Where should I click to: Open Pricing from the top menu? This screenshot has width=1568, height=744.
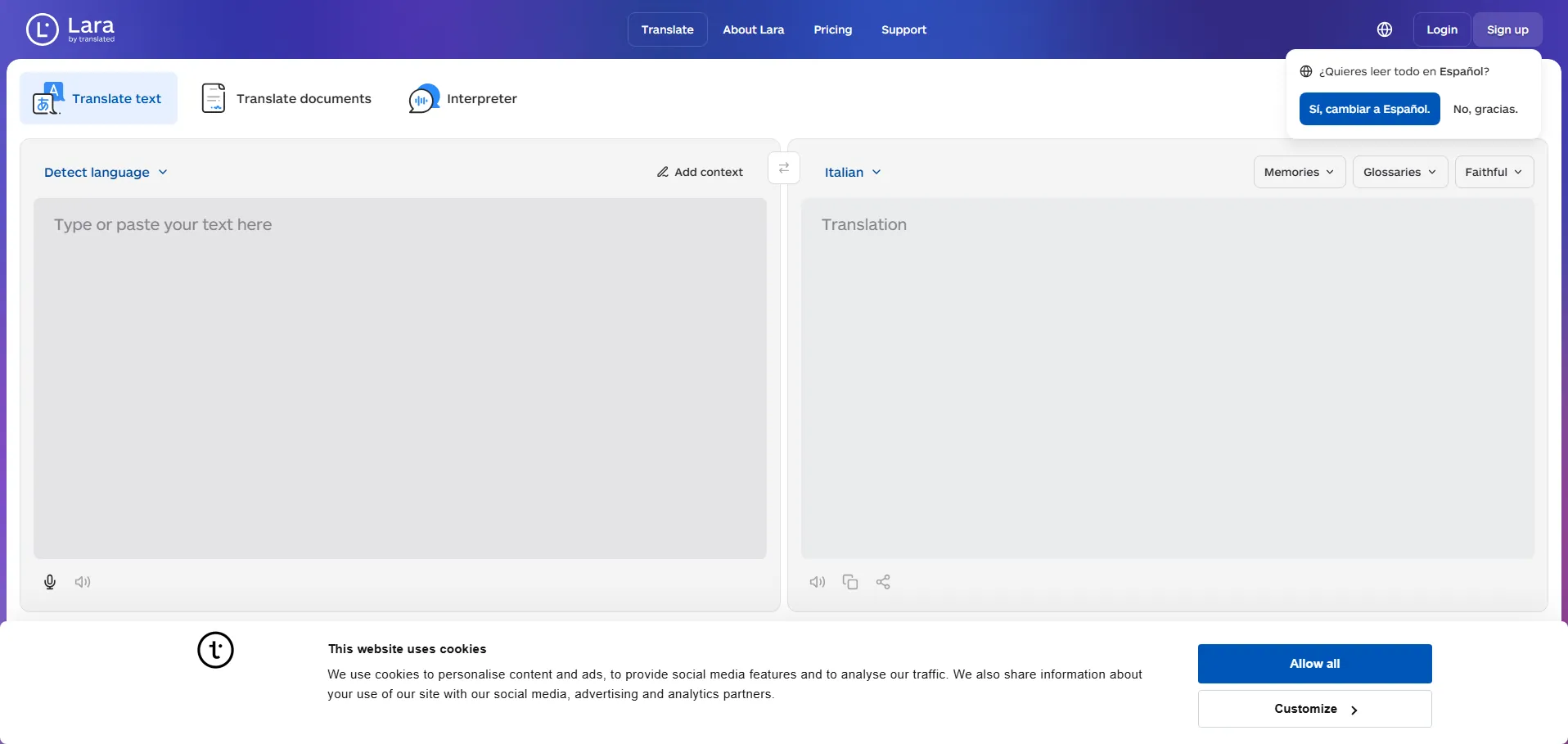[x=832, y=29]
